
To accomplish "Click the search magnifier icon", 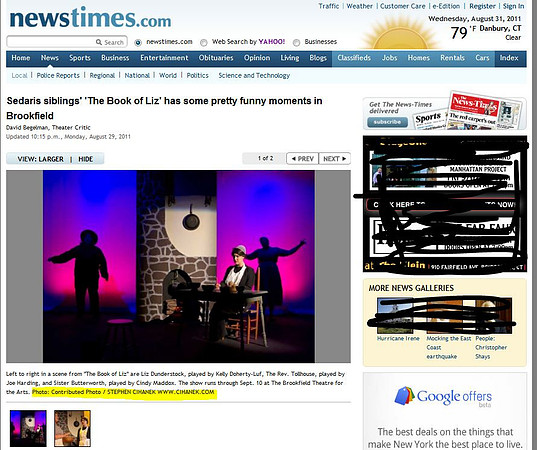I will tap(99, 42).
